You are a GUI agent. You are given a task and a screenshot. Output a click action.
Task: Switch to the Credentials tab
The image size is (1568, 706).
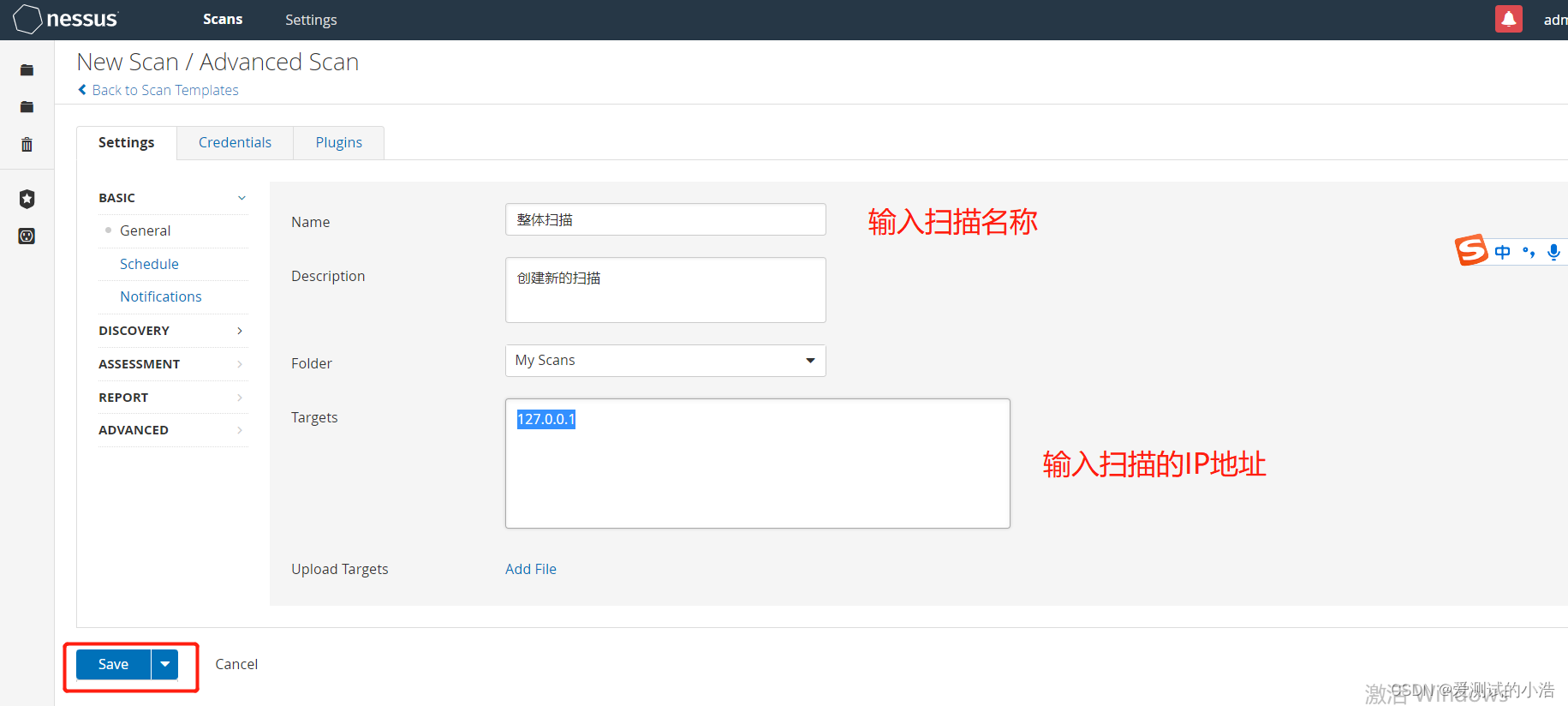coord(235,142)
